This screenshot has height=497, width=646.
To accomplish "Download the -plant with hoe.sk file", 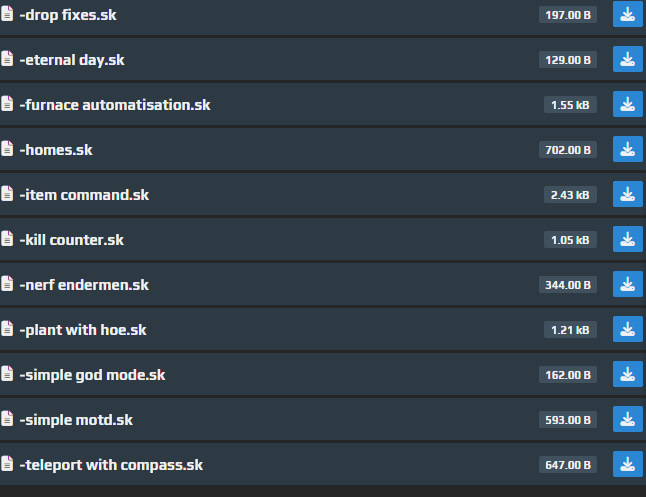I will click(x=627, y=329).
